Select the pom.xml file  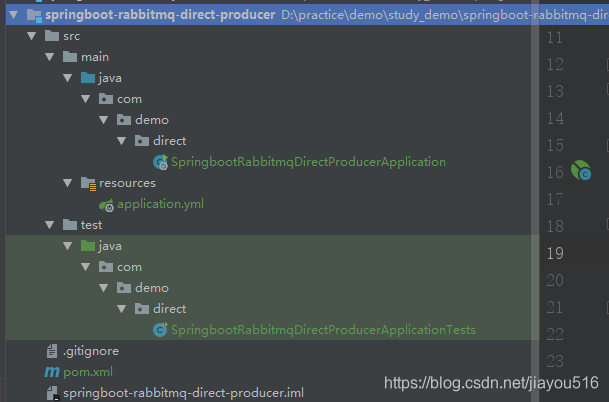tap(88, 372)
